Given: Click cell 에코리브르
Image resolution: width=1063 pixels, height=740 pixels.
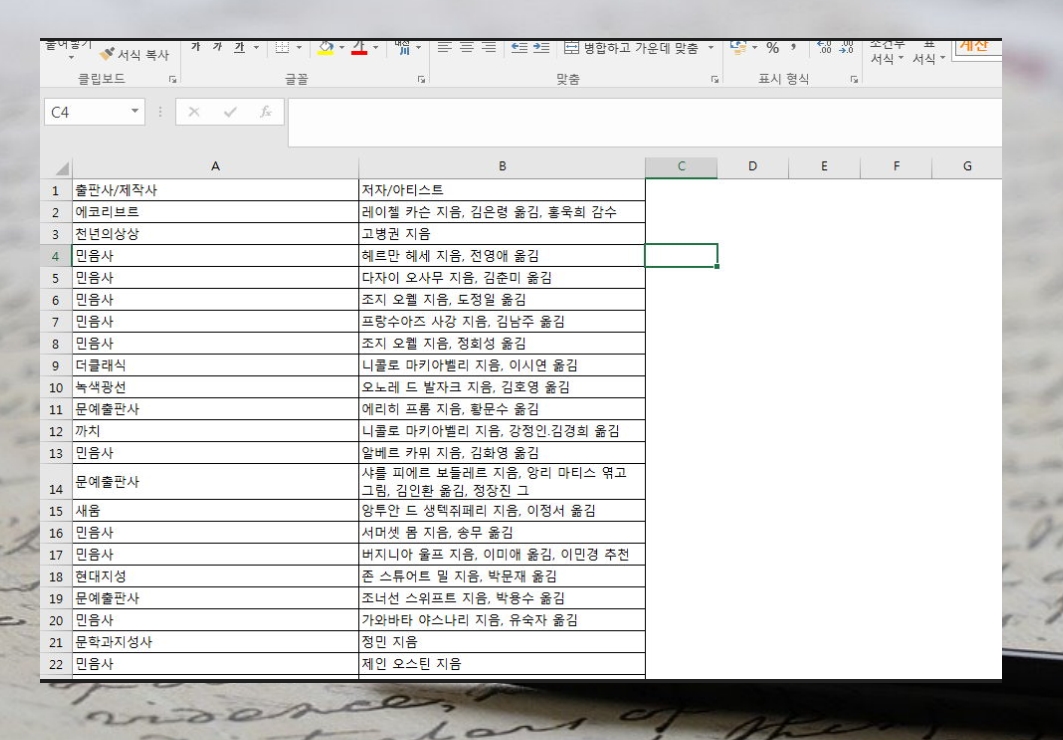Looking at the screenshot, I should pos(216,211).
